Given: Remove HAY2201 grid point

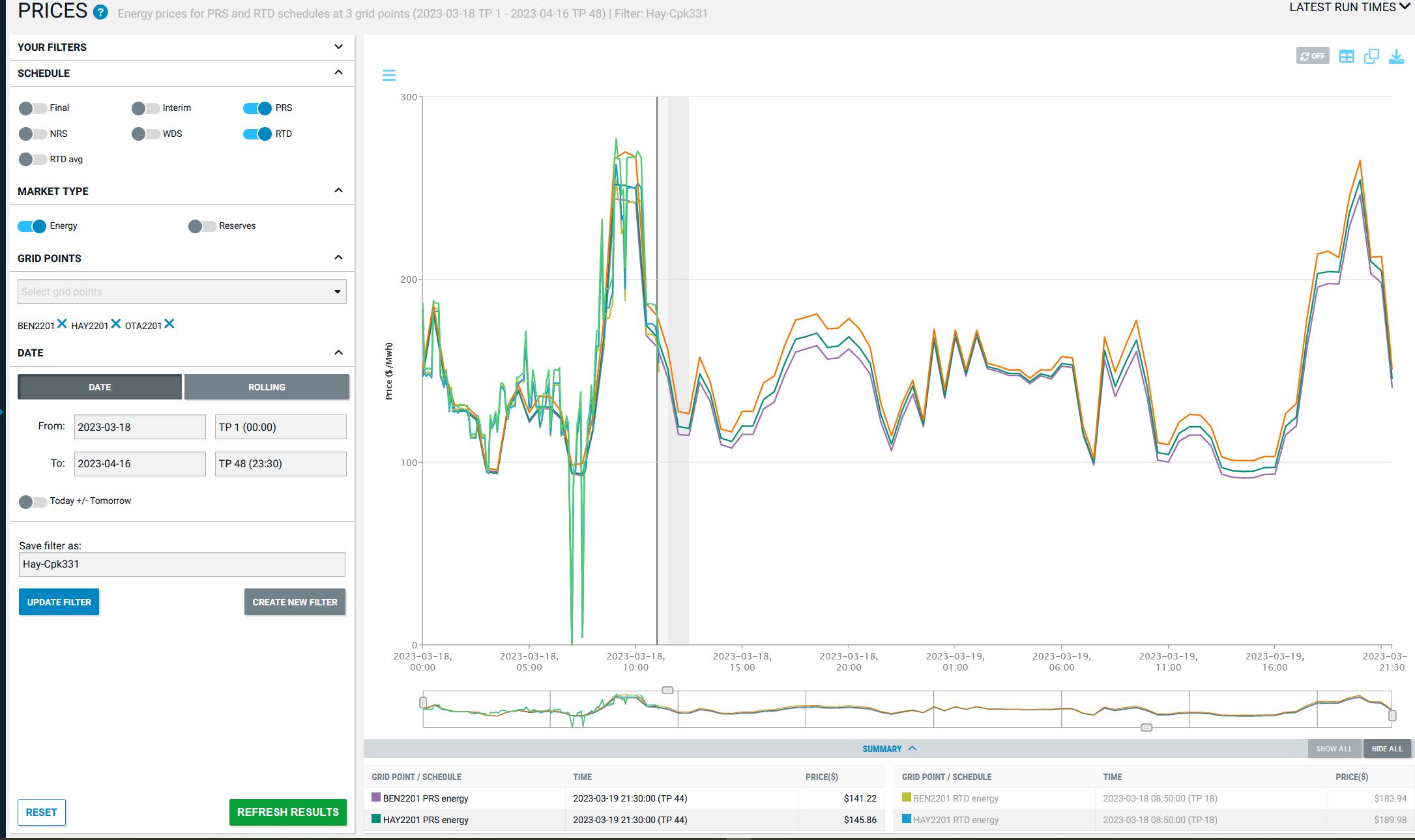Looking at the screenshot, I should [x=116, y=324].
